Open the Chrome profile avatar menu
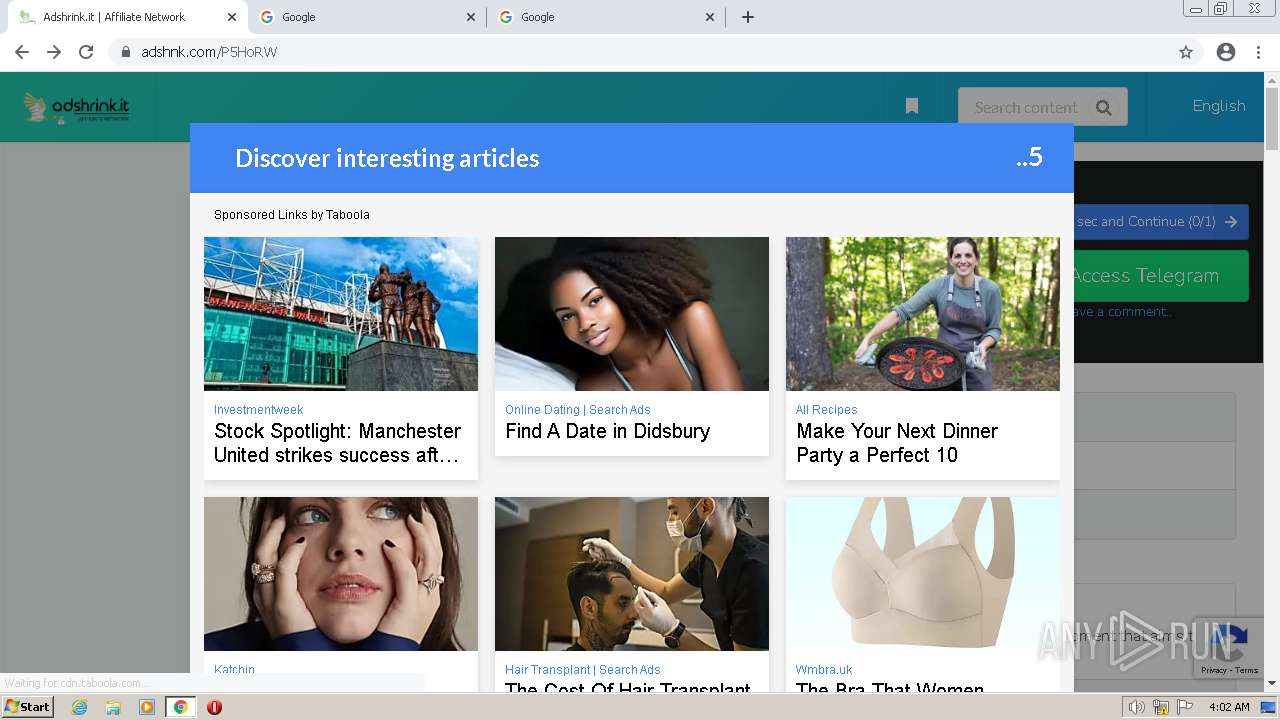This screenshot has width=1280, height=720. click(1226, 52)
